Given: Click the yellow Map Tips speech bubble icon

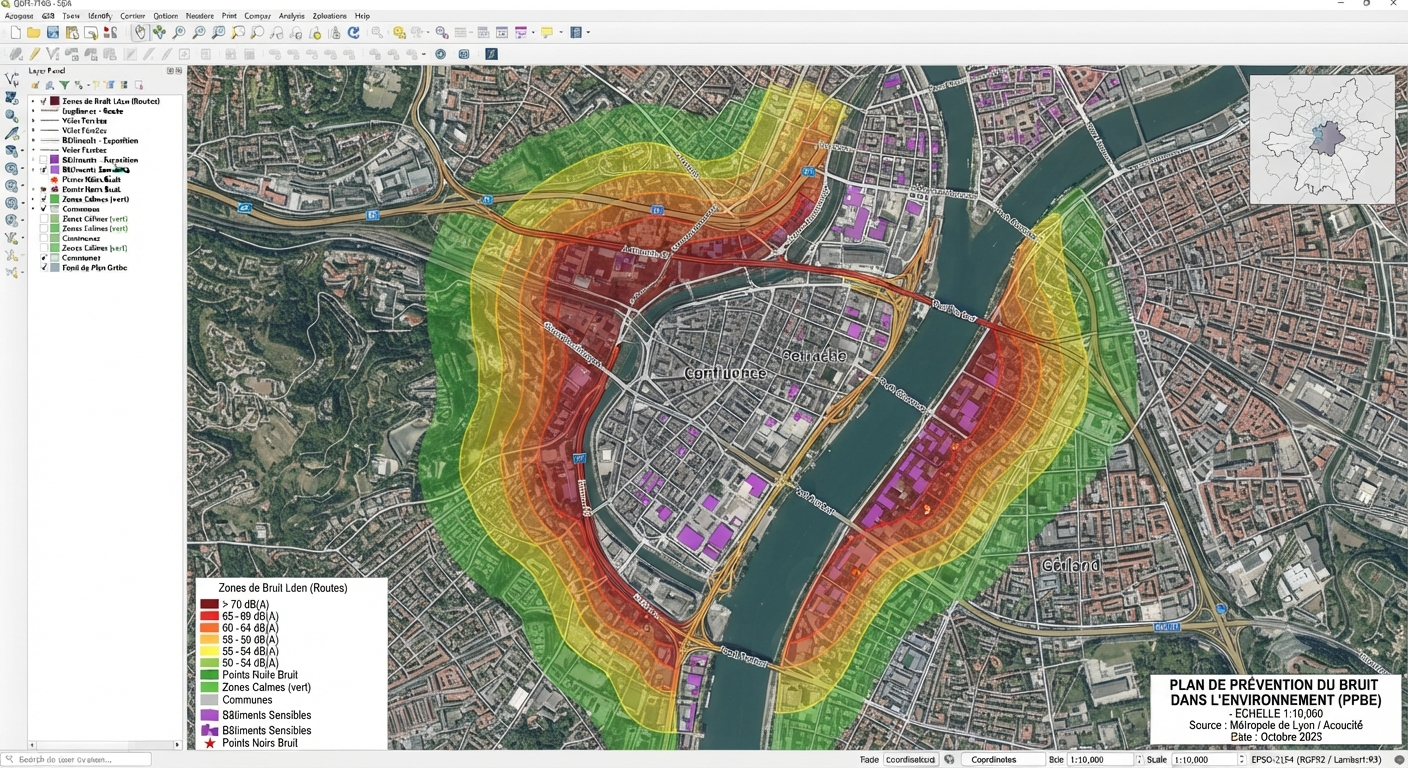Looking at the screenshot, I should (x=547, y=33).
